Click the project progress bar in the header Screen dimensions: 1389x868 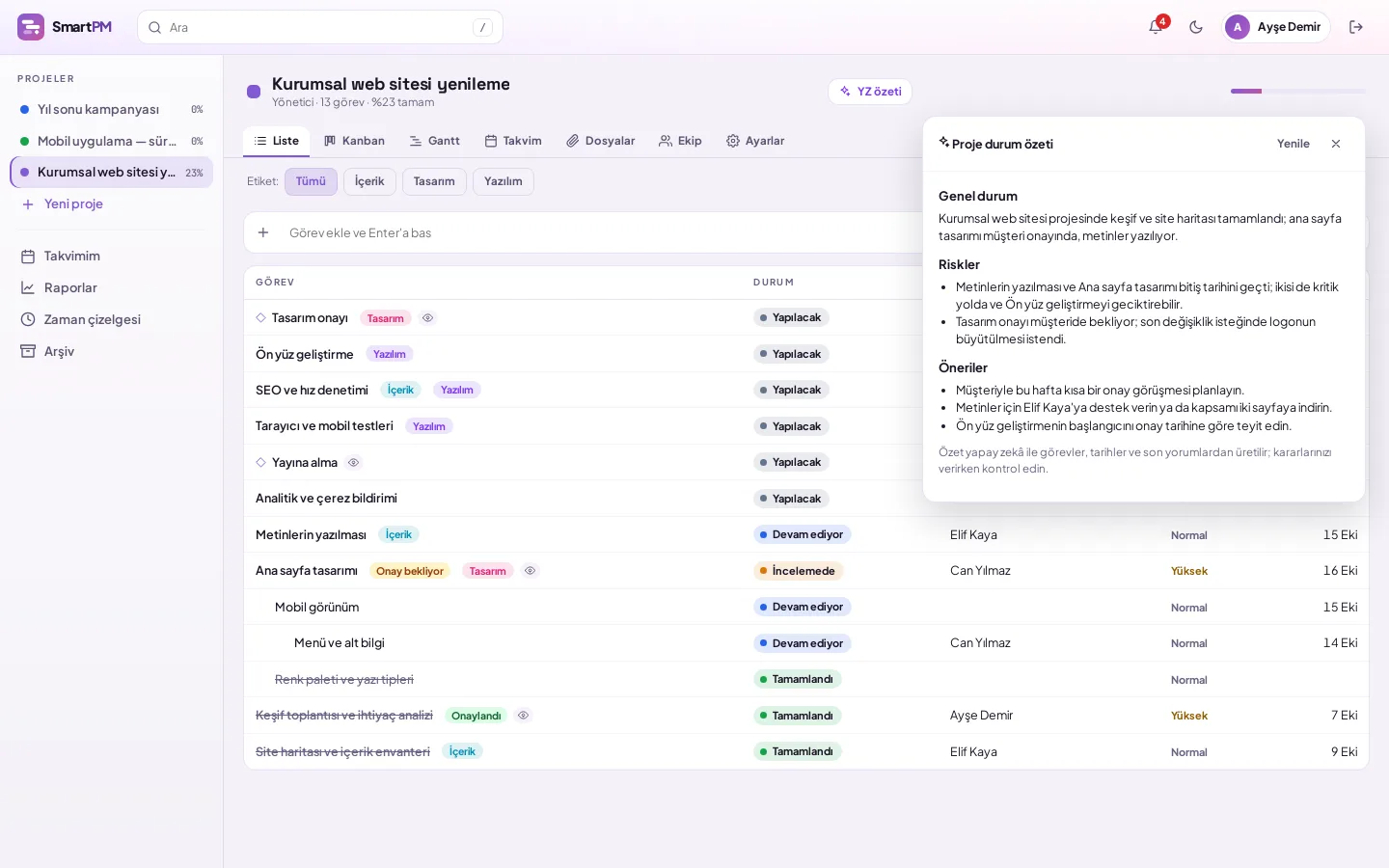point(1297,92)
